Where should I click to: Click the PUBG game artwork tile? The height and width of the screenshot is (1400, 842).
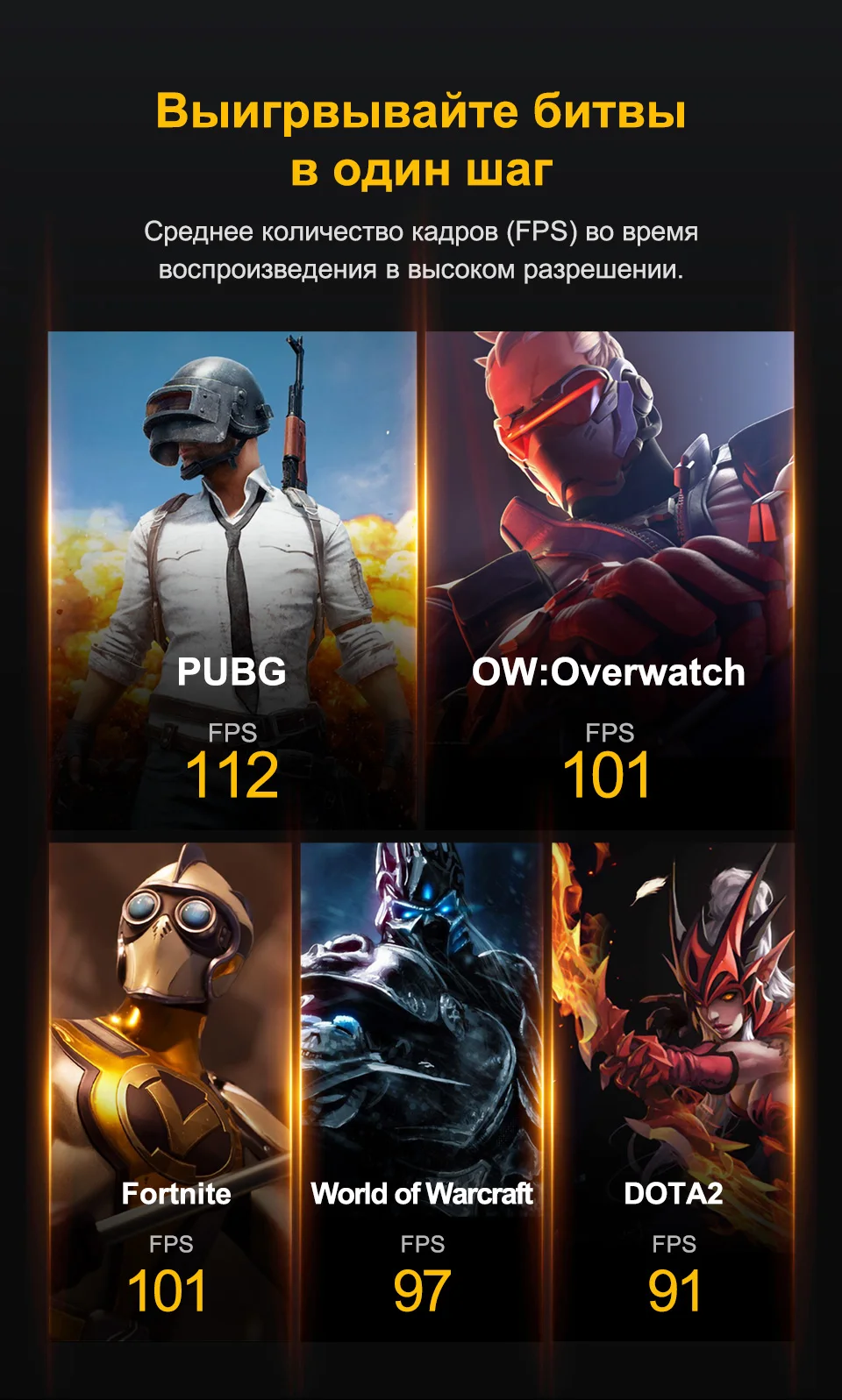(232, 580)
